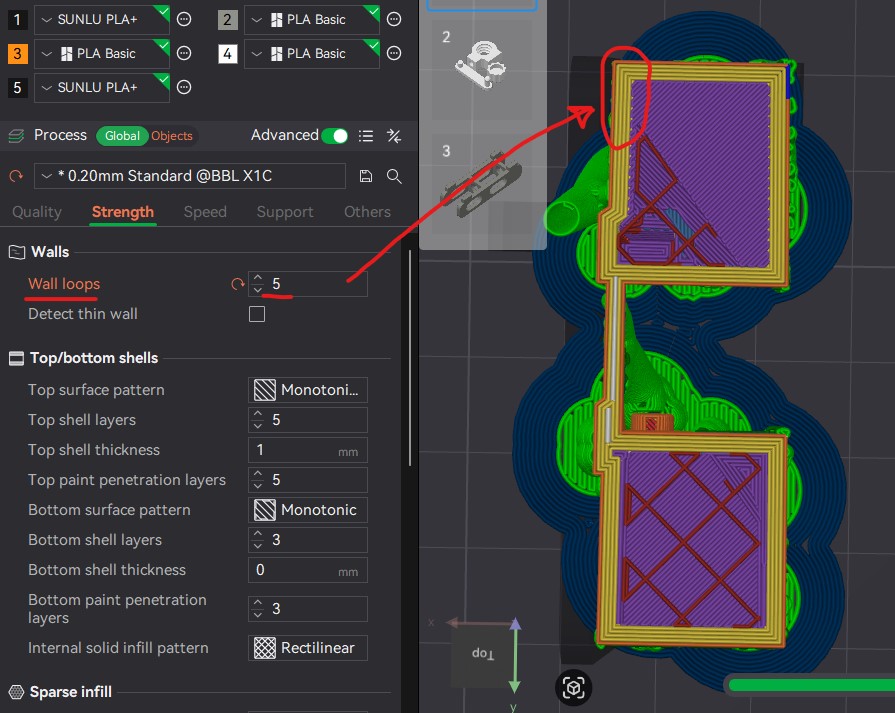Image resolution: width=895 pixels, height=713 pixels.
Task: Open Top surface pattern dropdown
Action: point(308,390)
